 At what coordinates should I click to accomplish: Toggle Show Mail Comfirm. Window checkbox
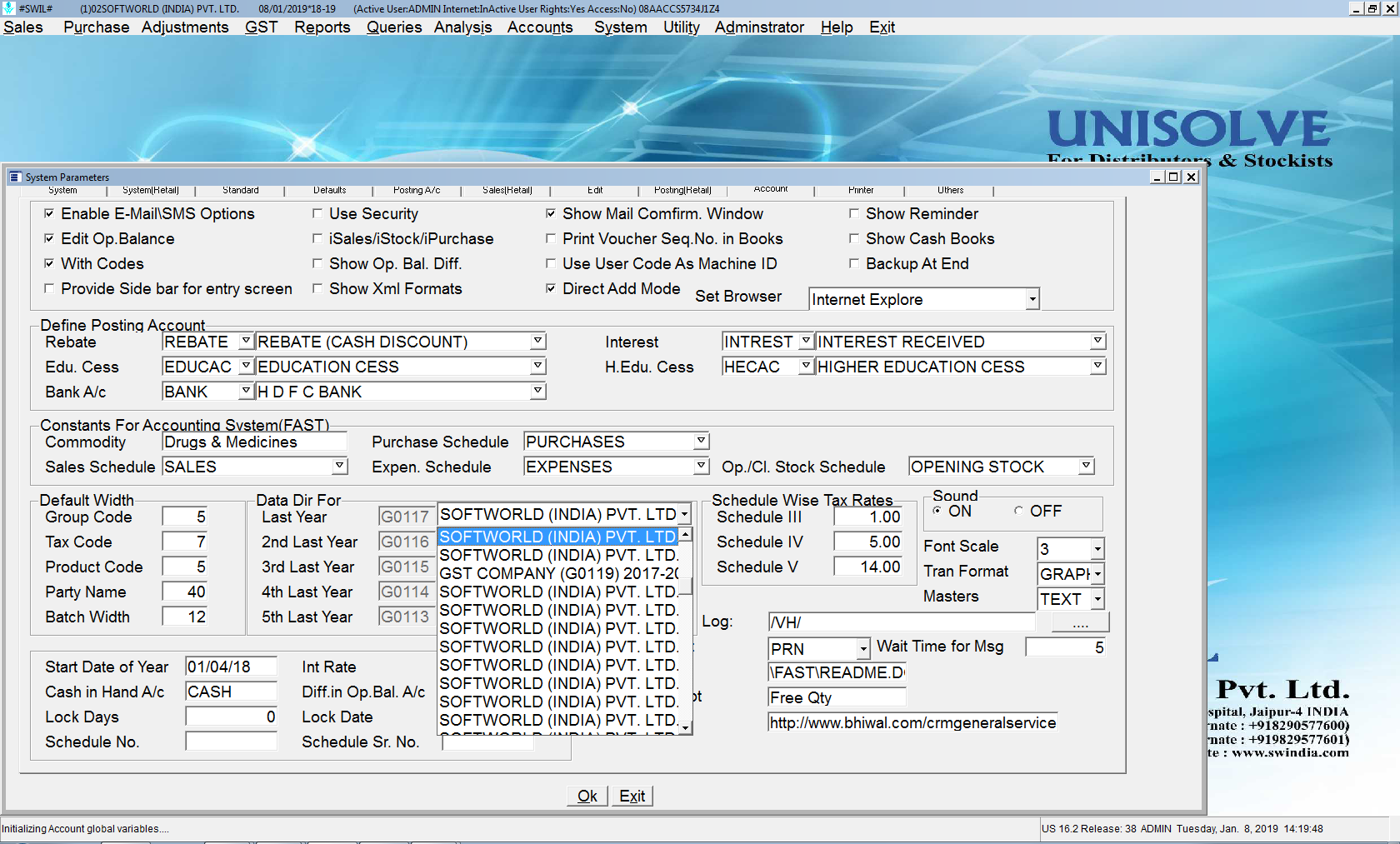click(551, 213)
